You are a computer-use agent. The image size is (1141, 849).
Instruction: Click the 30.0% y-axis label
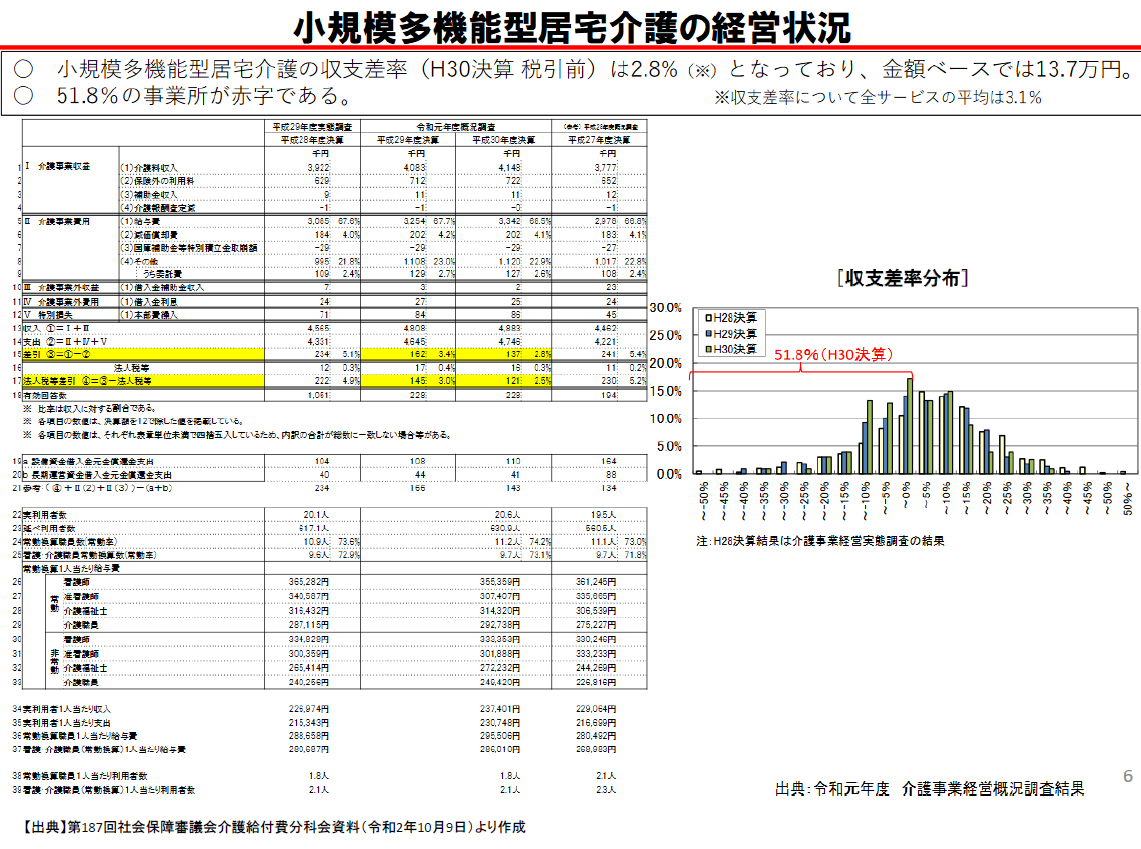[665, 308]
